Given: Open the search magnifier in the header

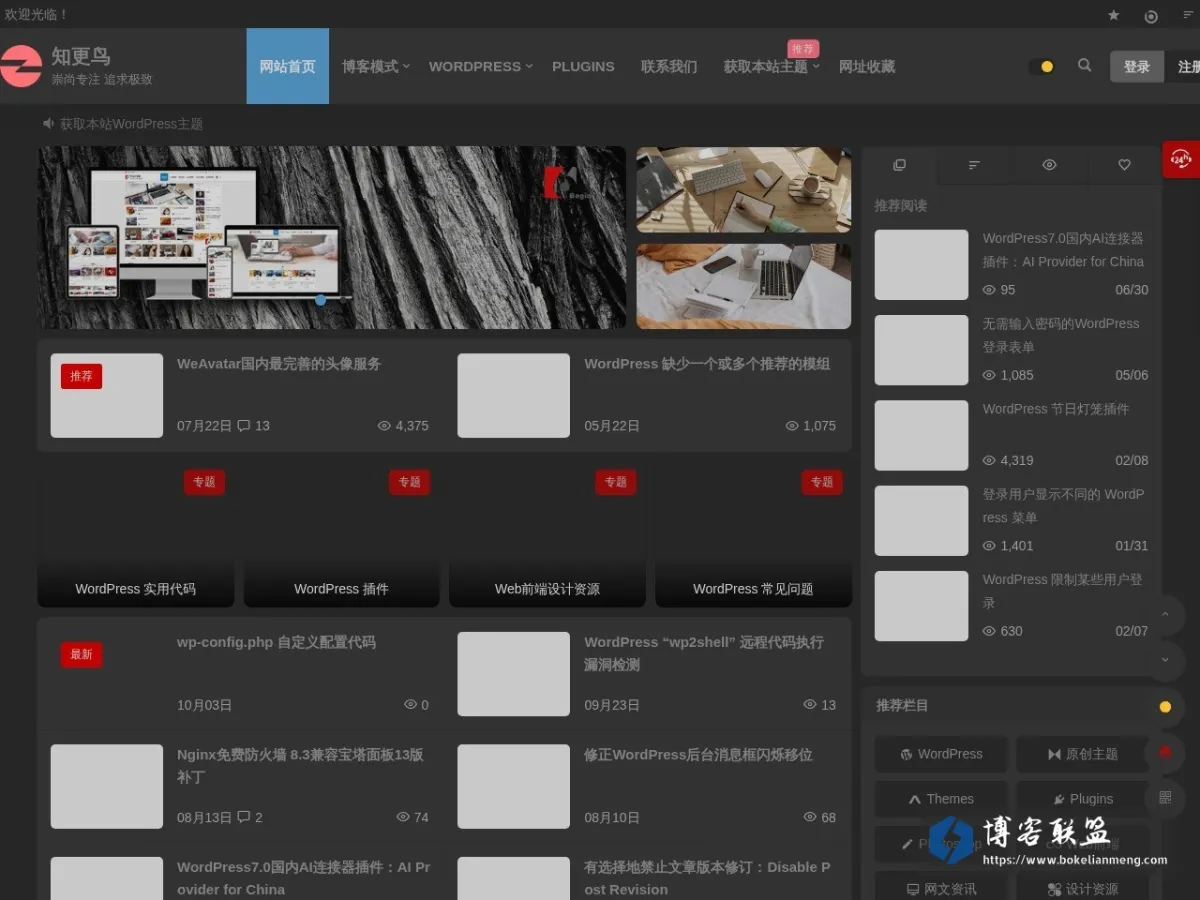Looking at the screenshot, I should [1085, 65].
